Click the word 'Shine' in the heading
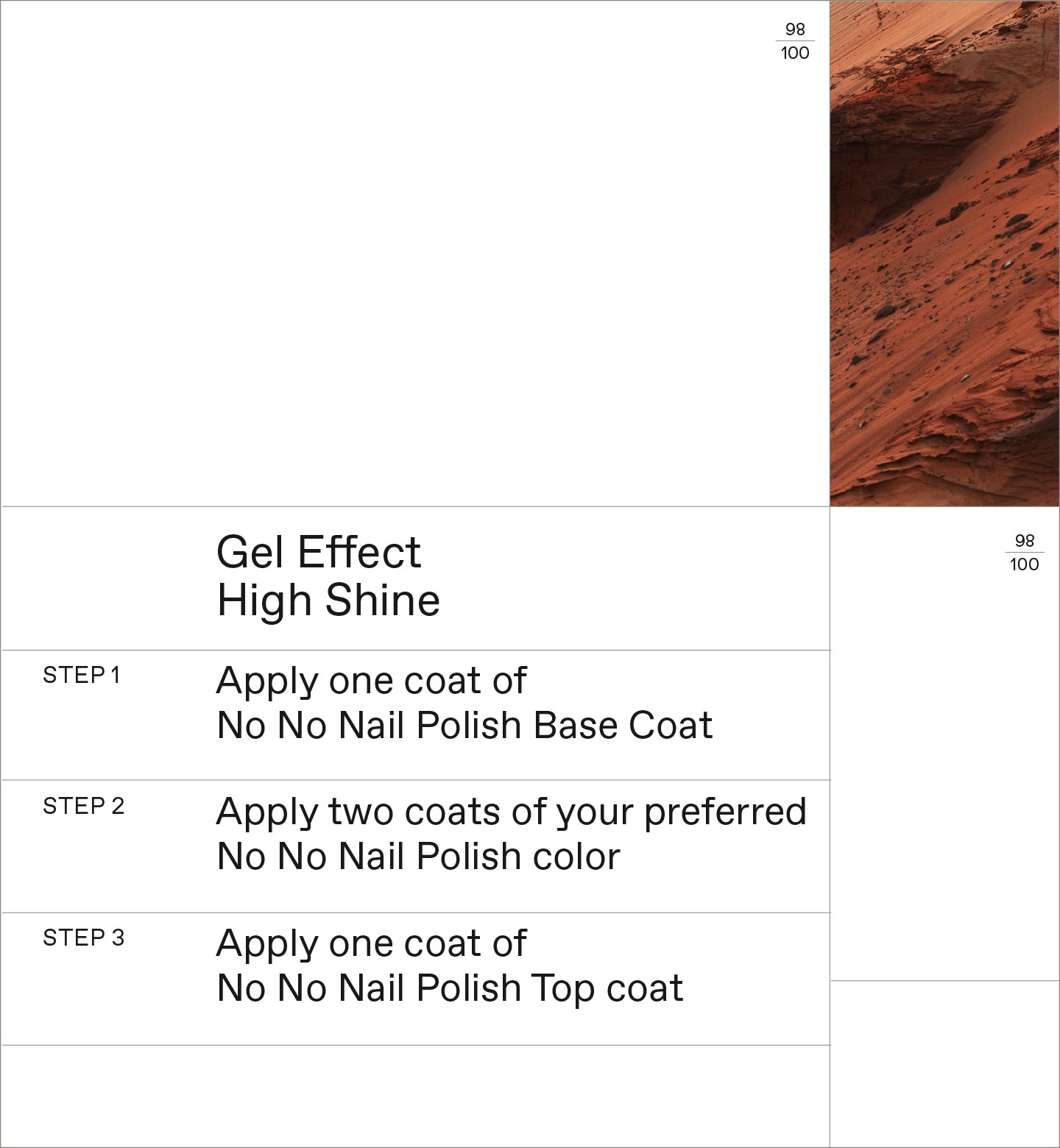 (383, 600)
